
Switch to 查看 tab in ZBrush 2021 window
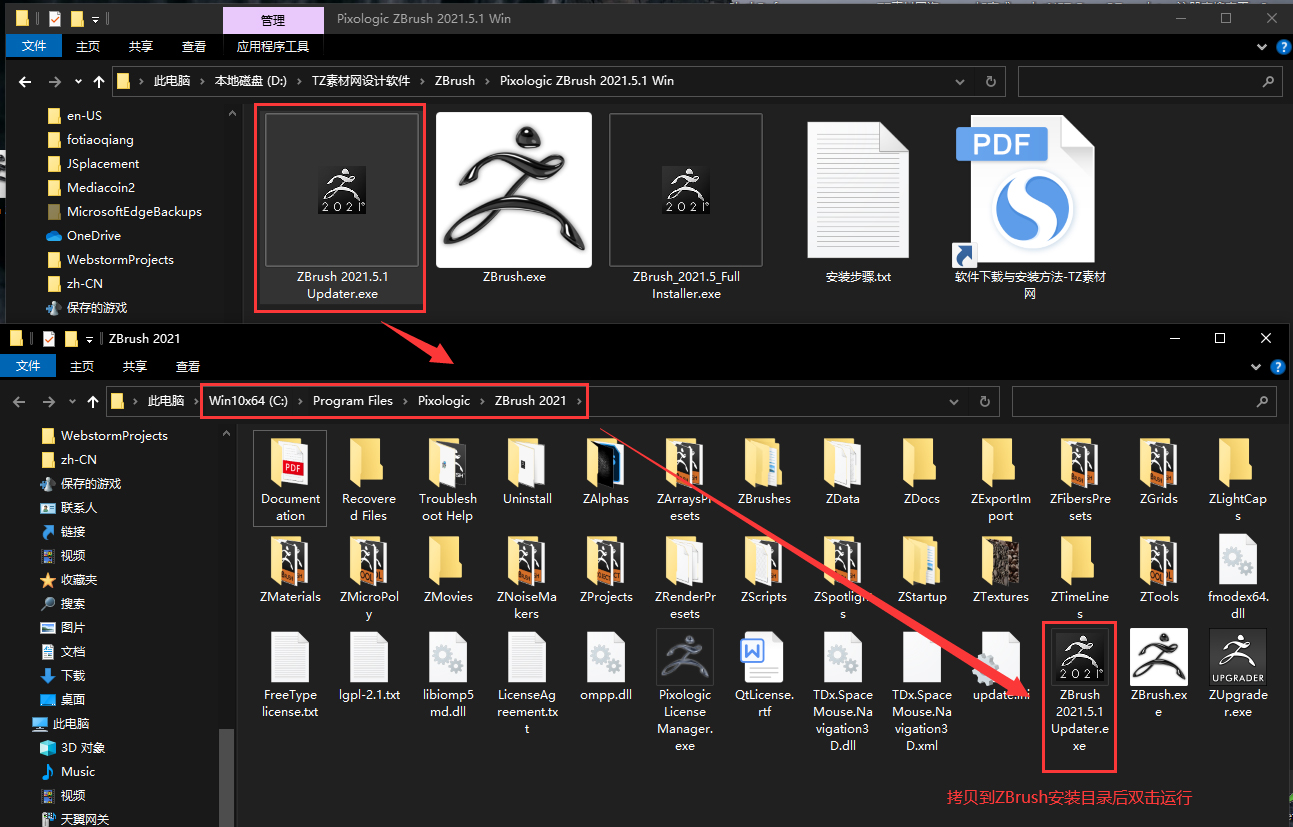[188, 367]
